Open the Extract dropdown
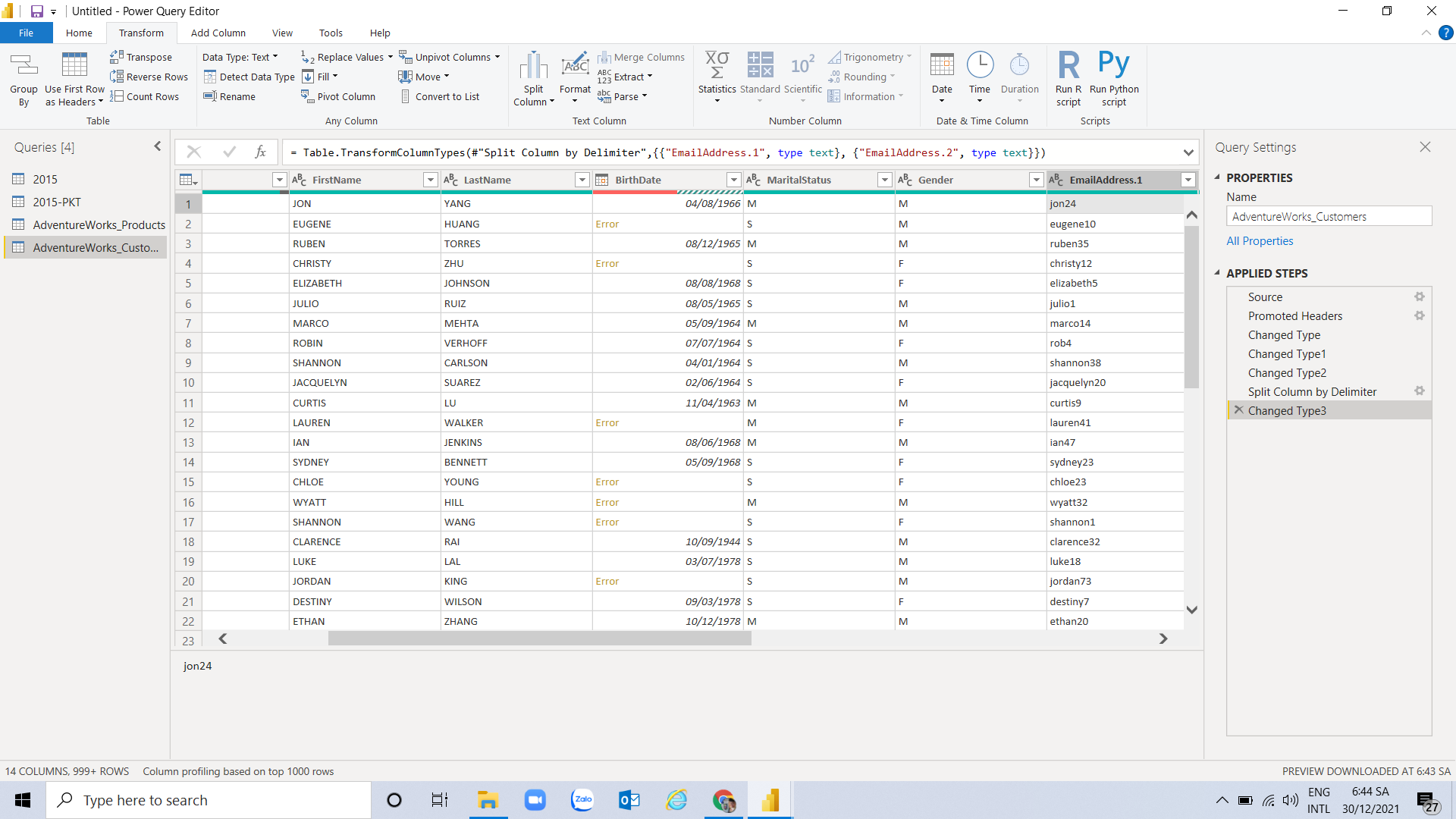This screenshot has height=819, width=1456. pyautogui.click(x=625, y=77)
